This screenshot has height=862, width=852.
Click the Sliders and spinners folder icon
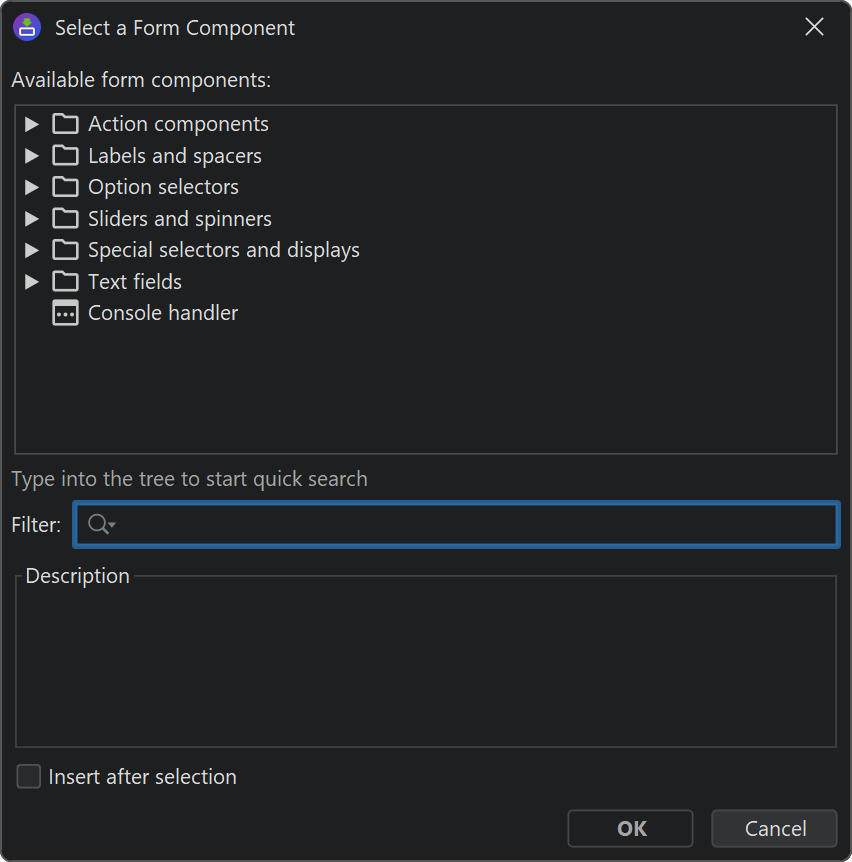pyautogui.click(x=65, y=219)
